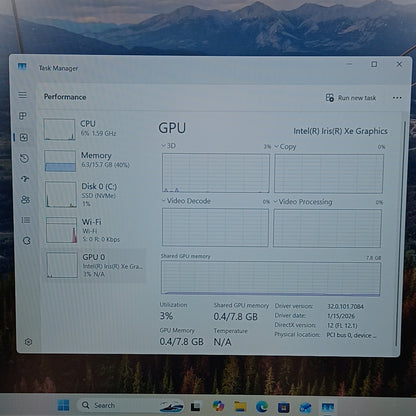The image size is (416, 416).
Task: Select Disk 0 (C:) resource
Action: 94,195
